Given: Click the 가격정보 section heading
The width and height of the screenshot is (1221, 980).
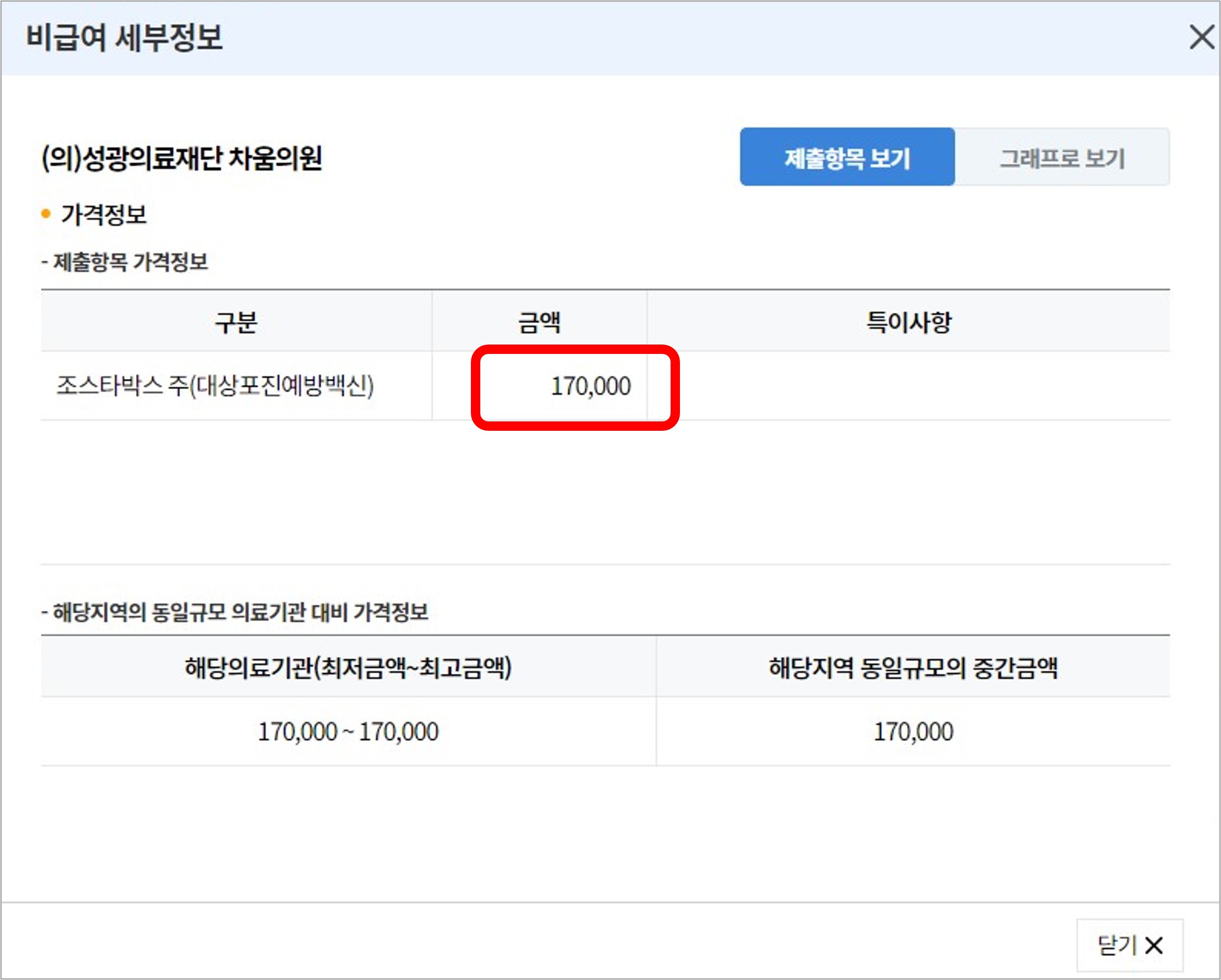Looking at the screenshot, I should click(104, 214).
